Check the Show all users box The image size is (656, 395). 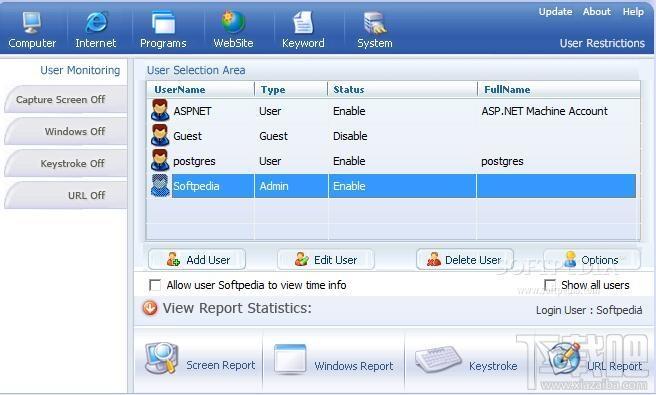point(550,285)
